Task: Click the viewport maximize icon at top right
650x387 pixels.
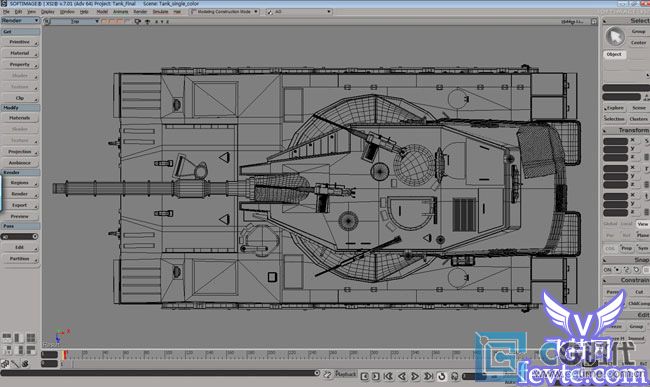Action: pyautogui.click(x=594, y=21)
